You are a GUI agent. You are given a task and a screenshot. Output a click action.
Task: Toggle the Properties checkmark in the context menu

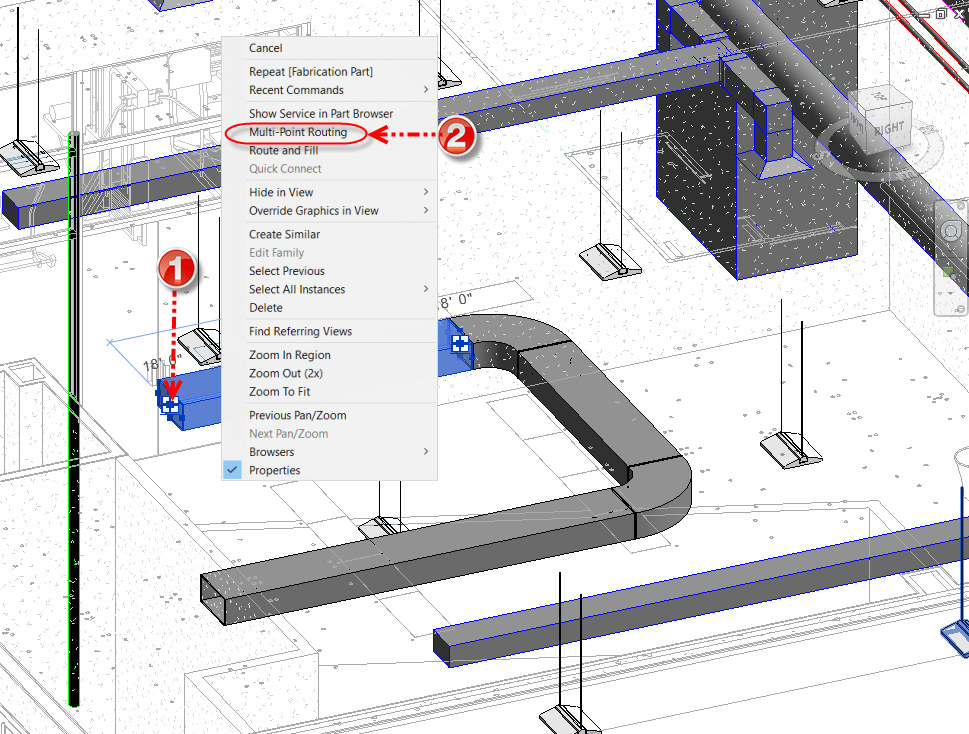click(x=232, y=470)
